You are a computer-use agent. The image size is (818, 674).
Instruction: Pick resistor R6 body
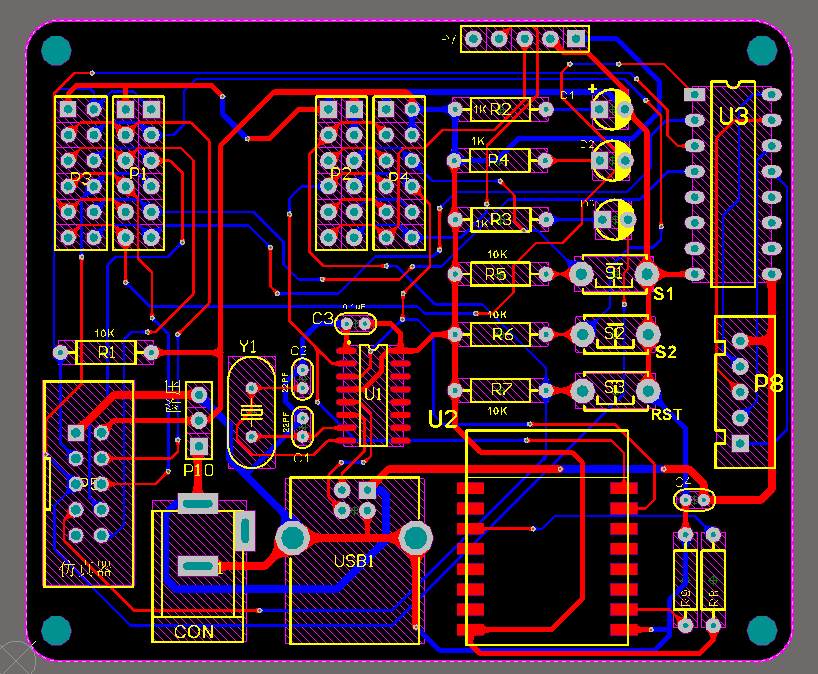click(x=500, y=334)
